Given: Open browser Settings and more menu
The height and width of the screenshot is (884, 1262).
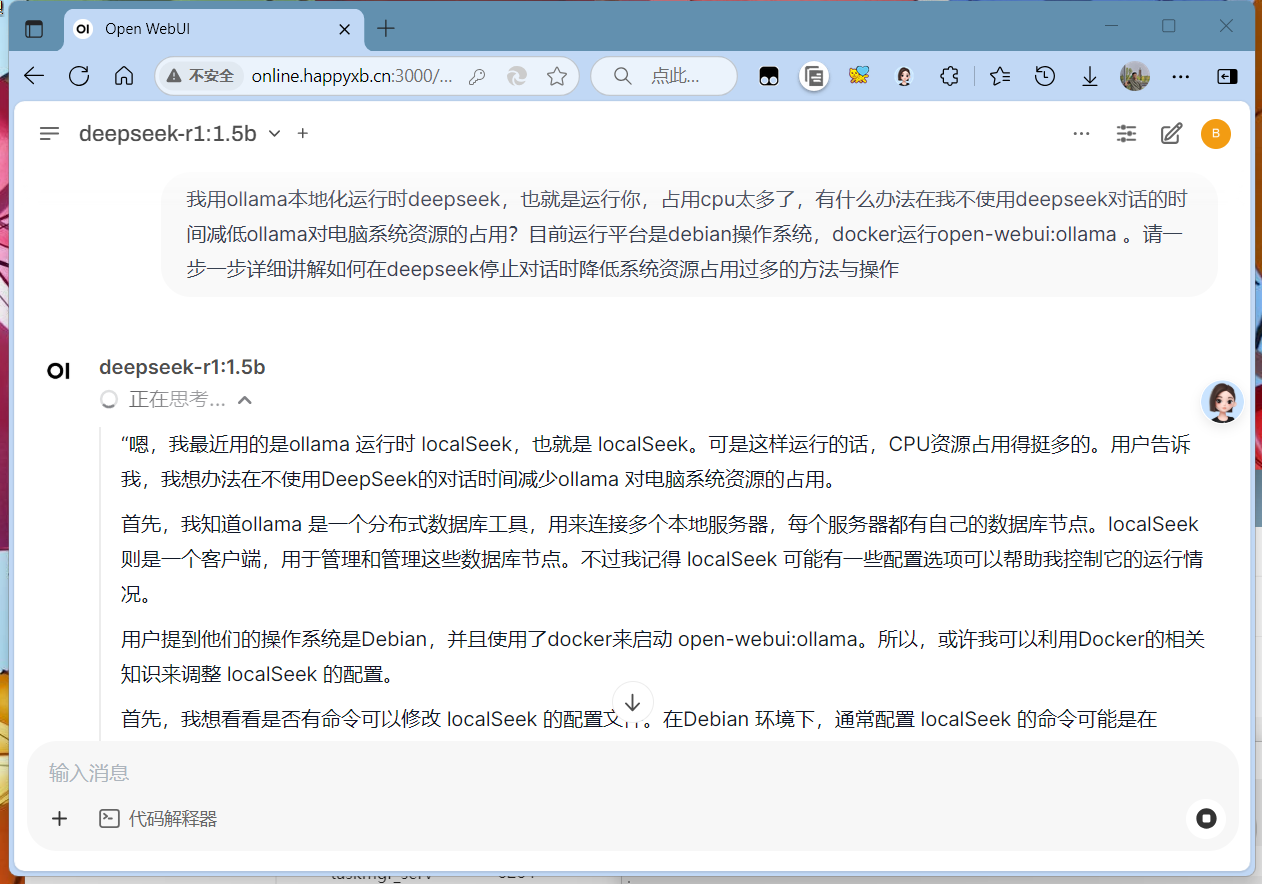Looking at the screenshot, I should coord(1181,76).
